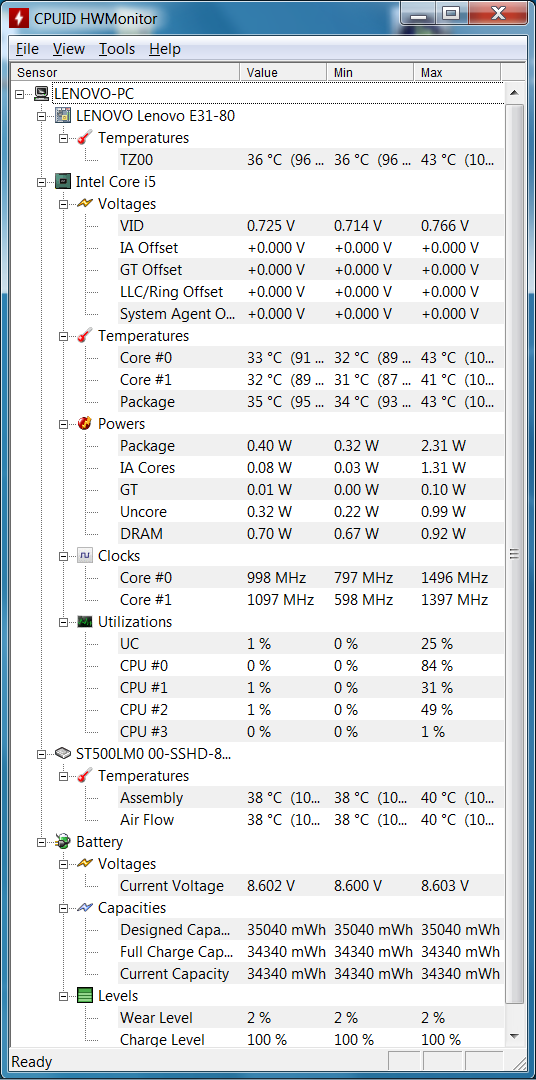Click the LENOVO-PC computer icon
This screenshot has height=1080, width=536.
(x=41, y=94)
